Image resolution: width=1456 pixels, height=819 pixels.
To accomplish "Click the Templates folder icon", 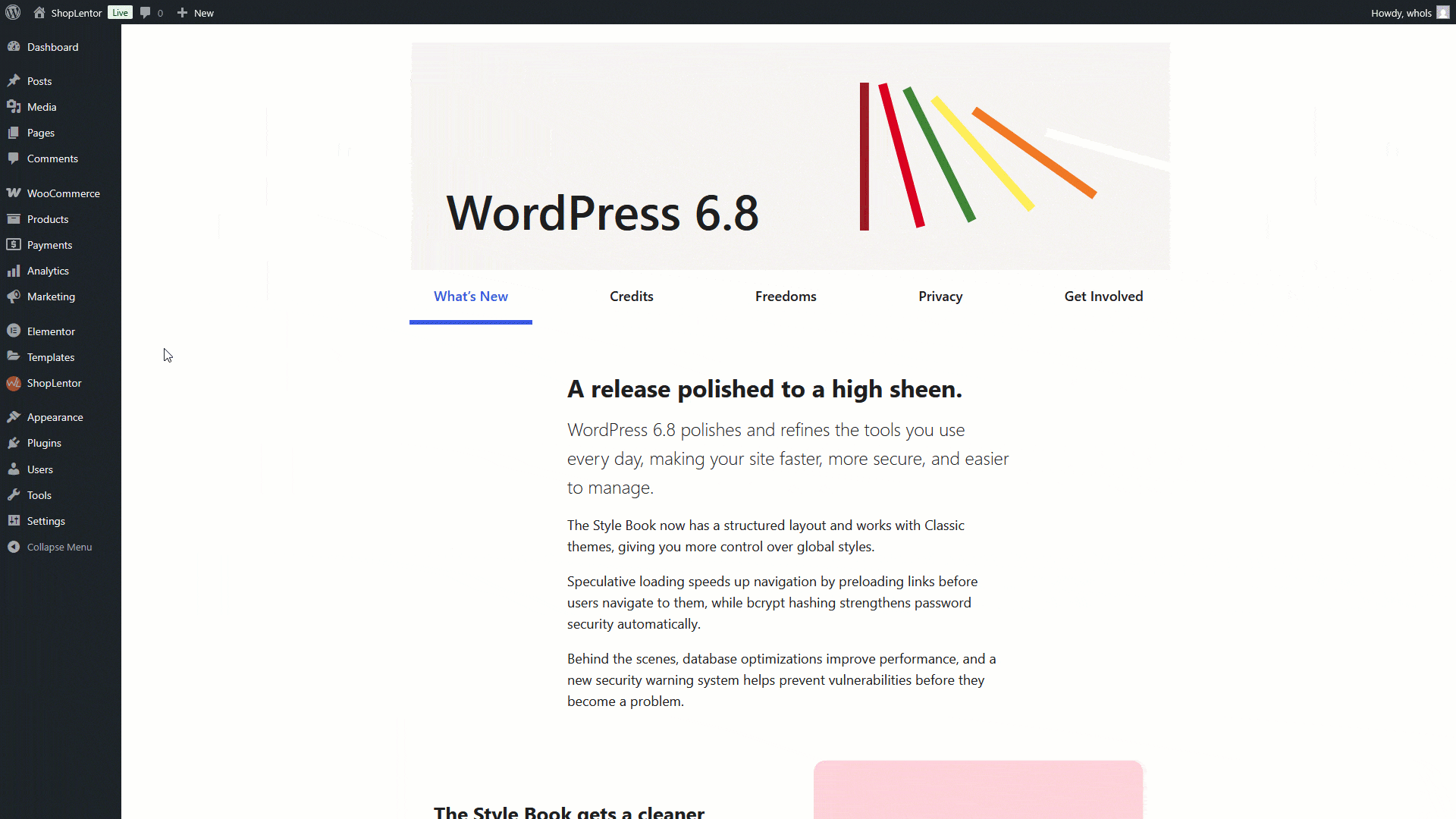I will [x=14, y=356].
